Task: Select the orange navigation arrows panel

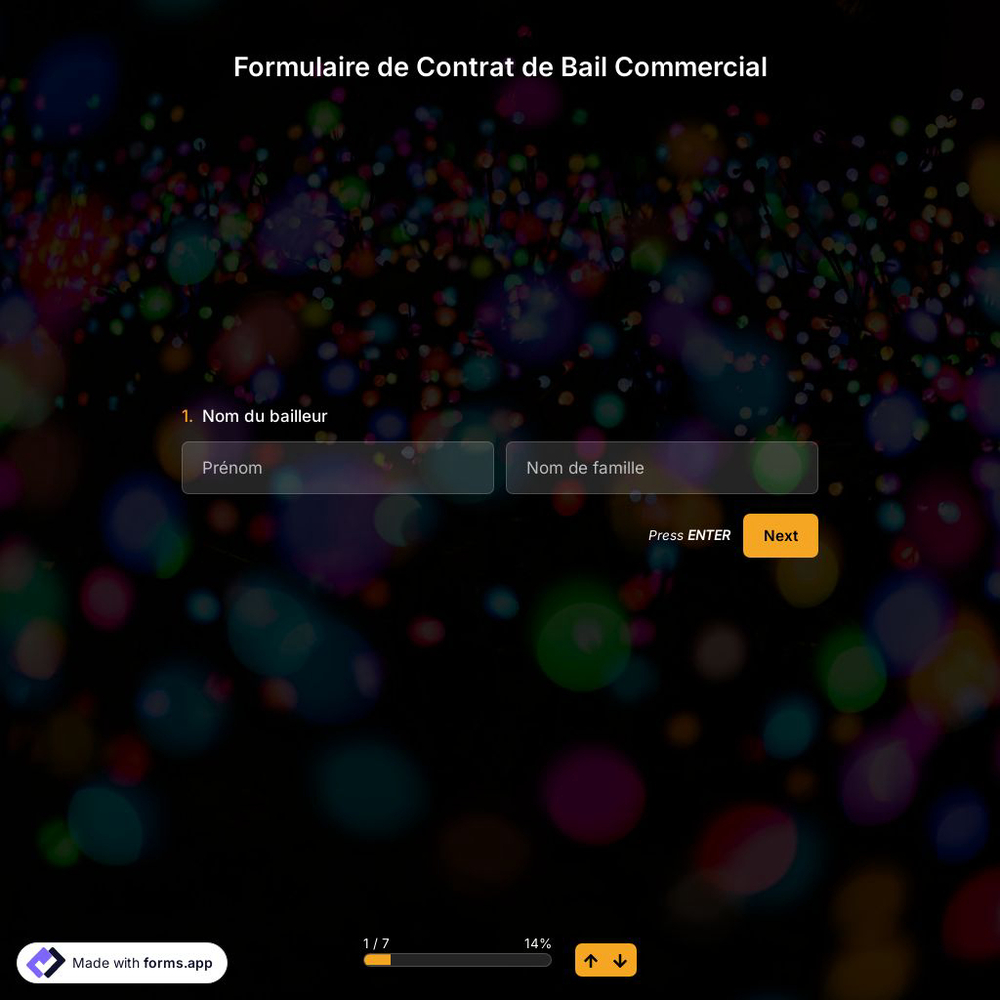Action: (x=606, y=960)
